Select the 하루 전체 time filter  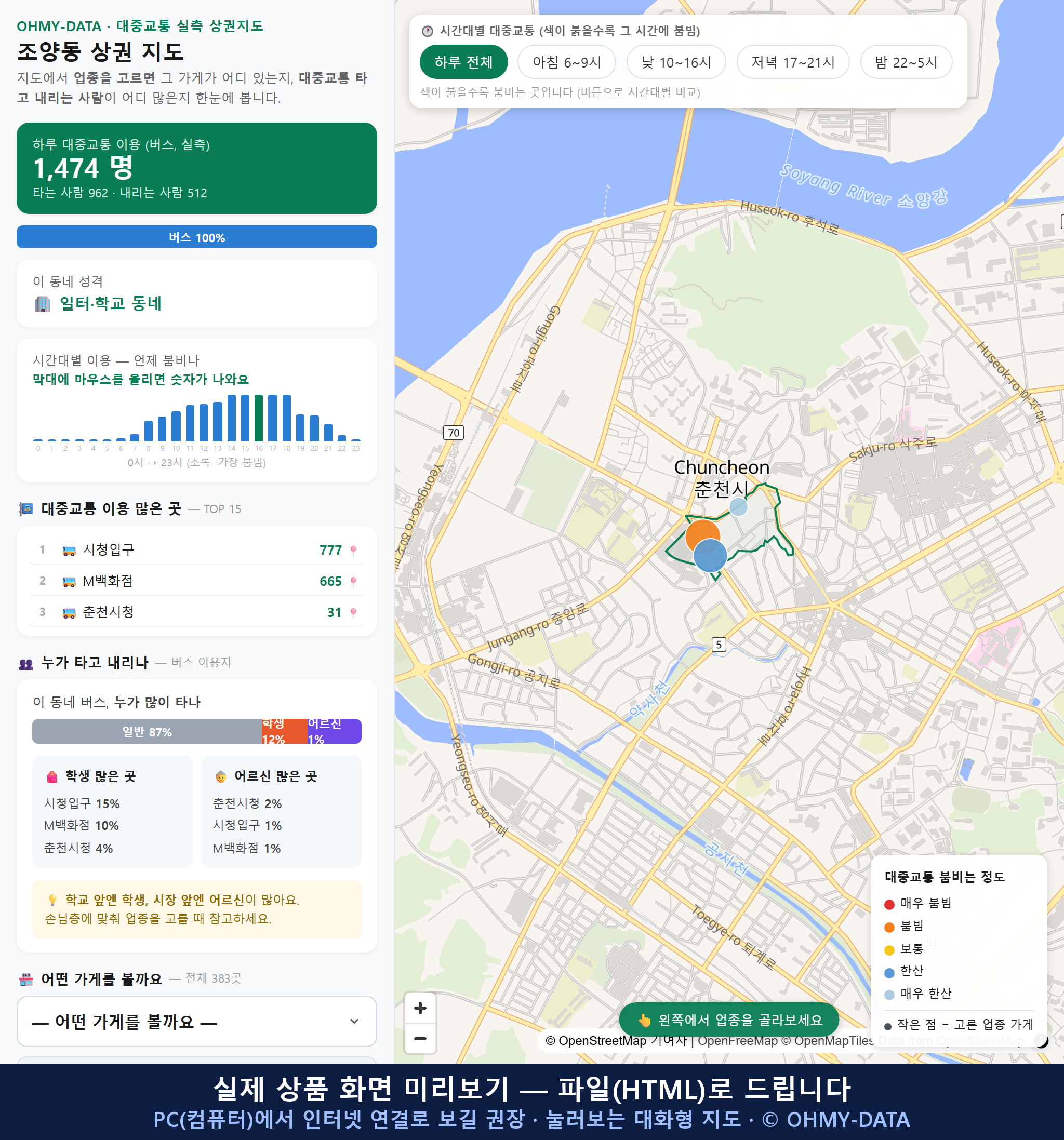click(x=463, y=62)
